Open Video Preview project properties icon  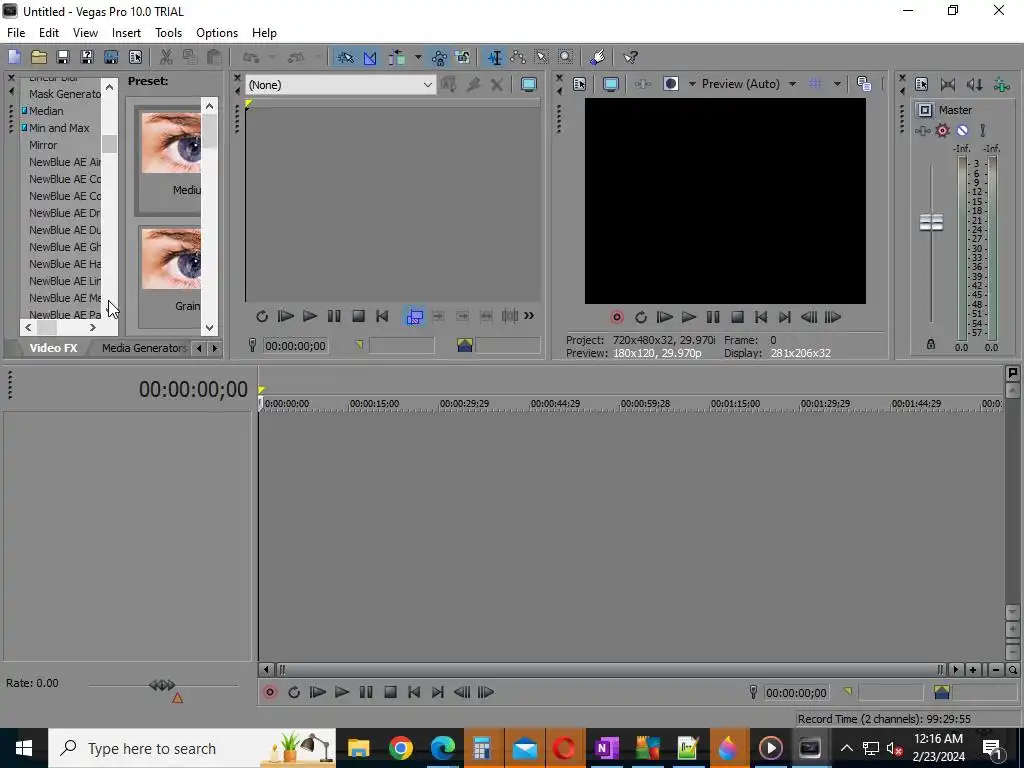(579, 84)
